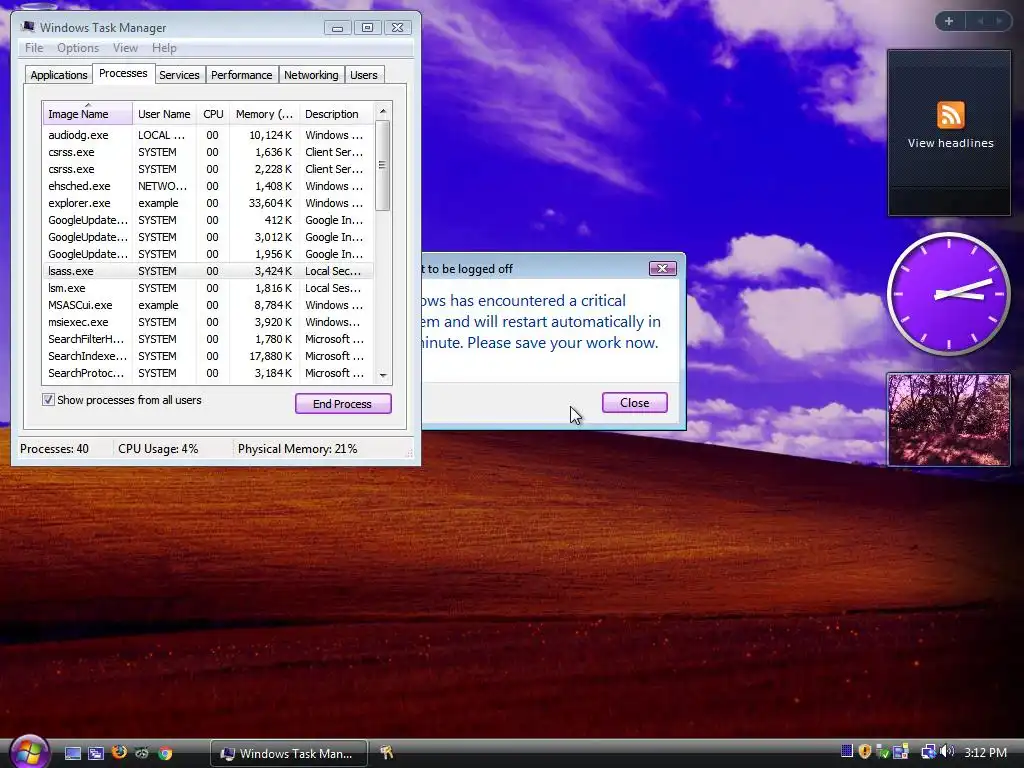Select the msiexec.exe process row
Screen dimensions: 1024x768
208,322
